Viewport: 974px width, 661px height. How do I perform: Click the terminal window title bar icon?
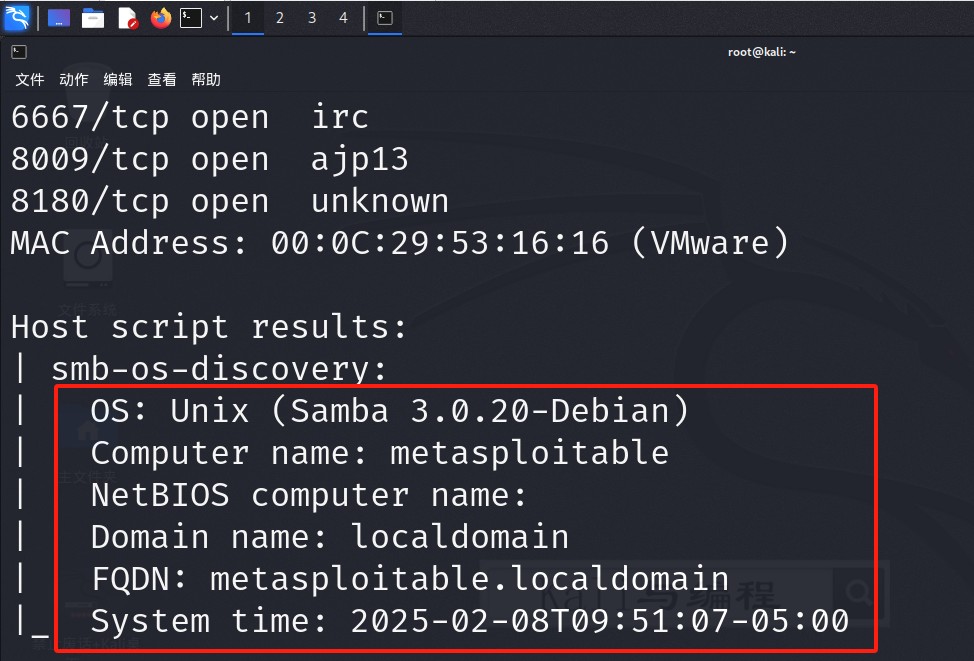pos(19,52)
